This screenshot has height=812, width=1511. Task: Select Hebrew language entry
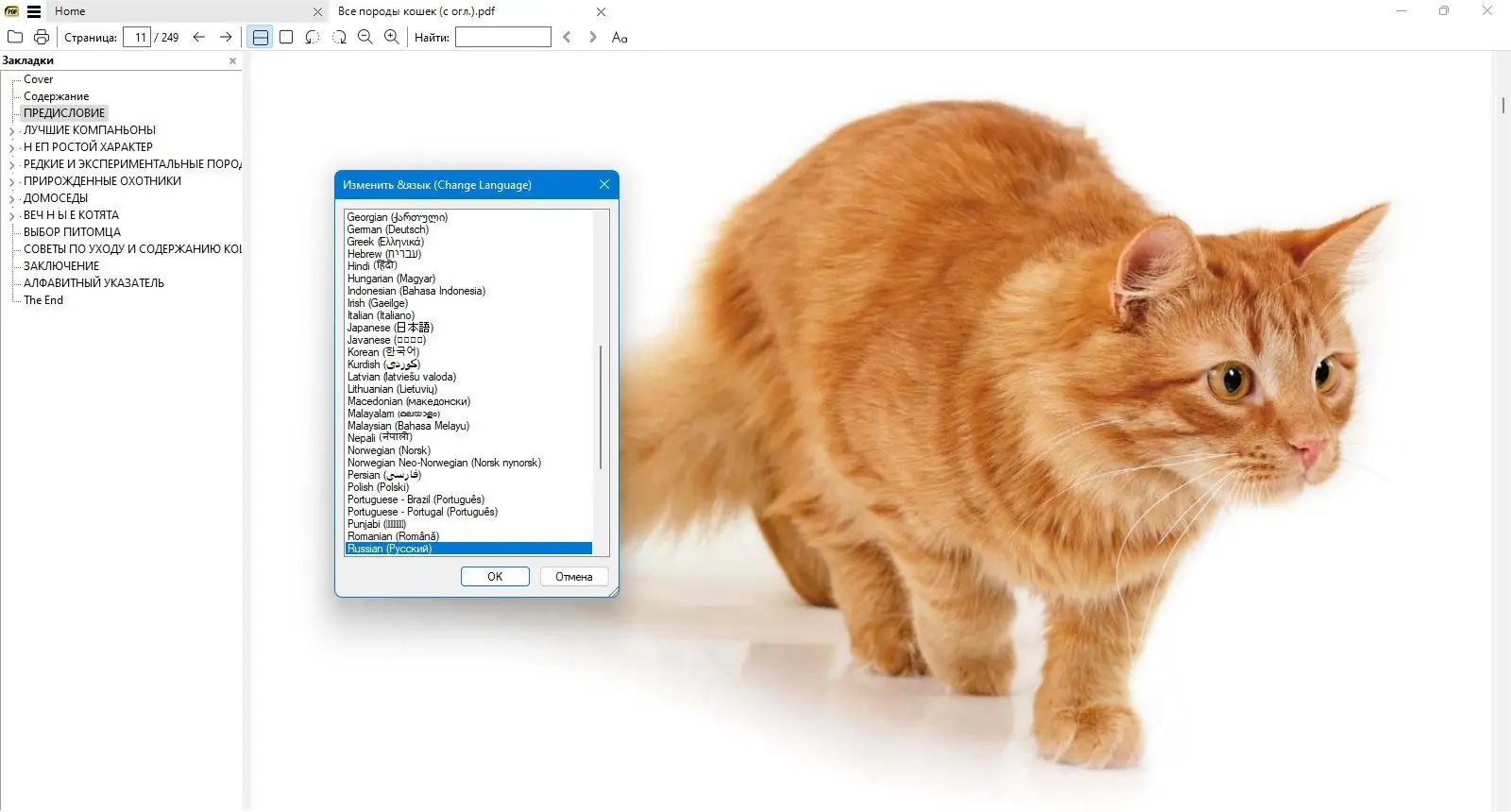[384, 254]
